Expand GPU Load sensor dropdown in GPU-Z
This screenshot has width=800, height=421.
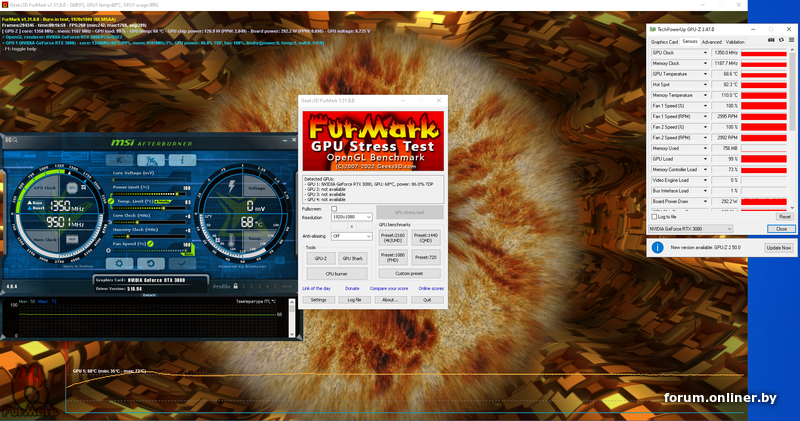coord(705,159)
